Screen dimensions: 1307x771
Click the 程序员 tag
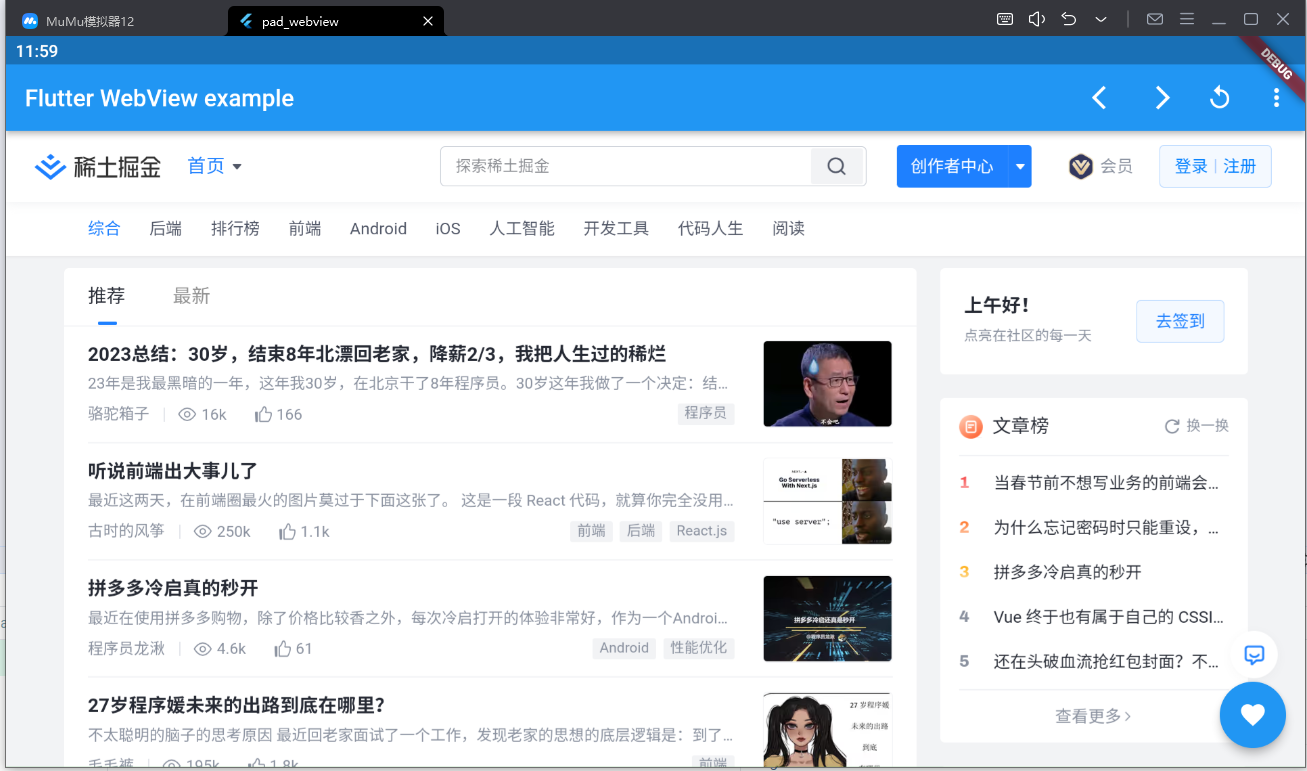705,413
